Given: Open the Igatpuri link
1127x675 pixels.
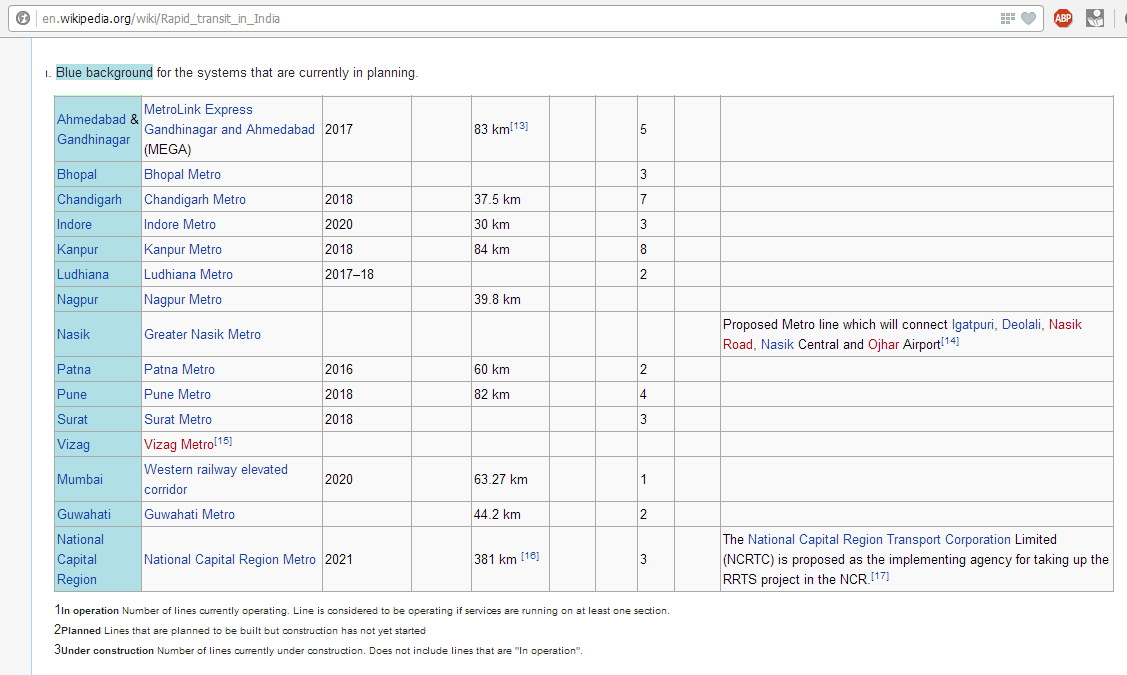Looking at the screenshot, I should tap(972, 324).
